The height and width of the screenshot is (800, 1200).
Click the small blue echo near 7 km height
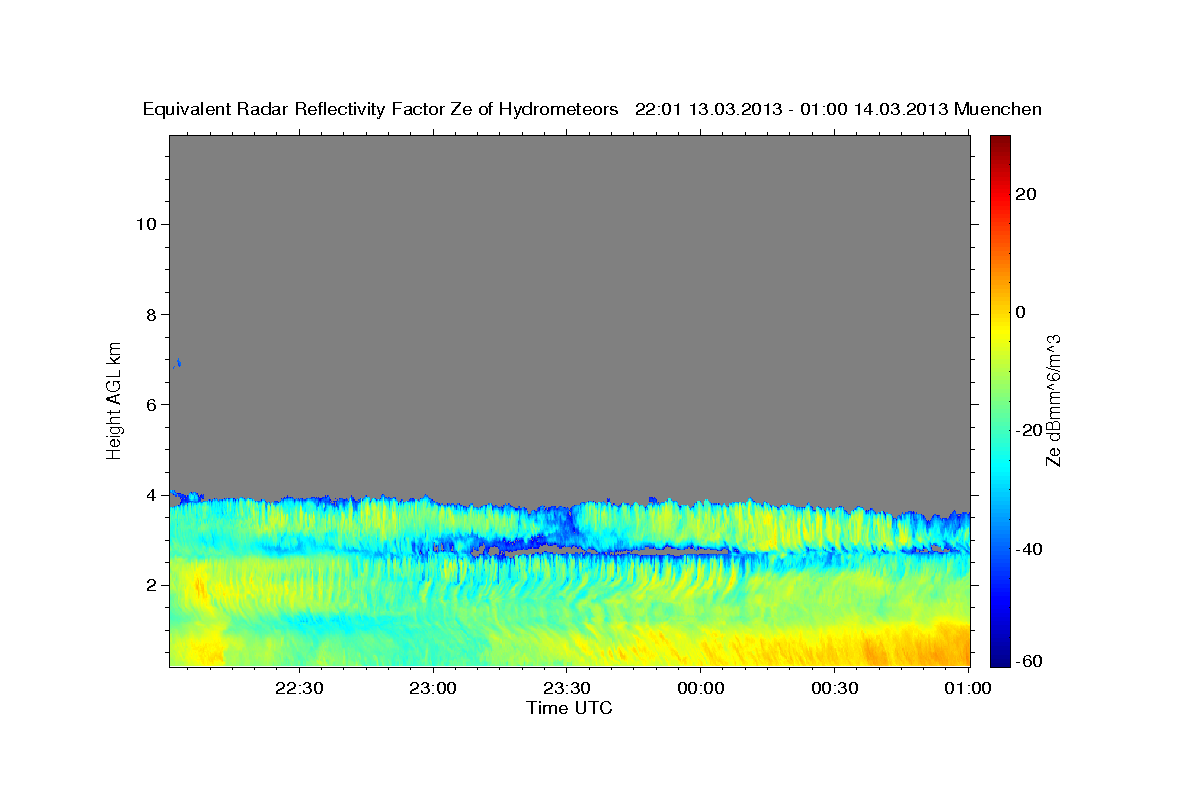click(x=177, y=363)
